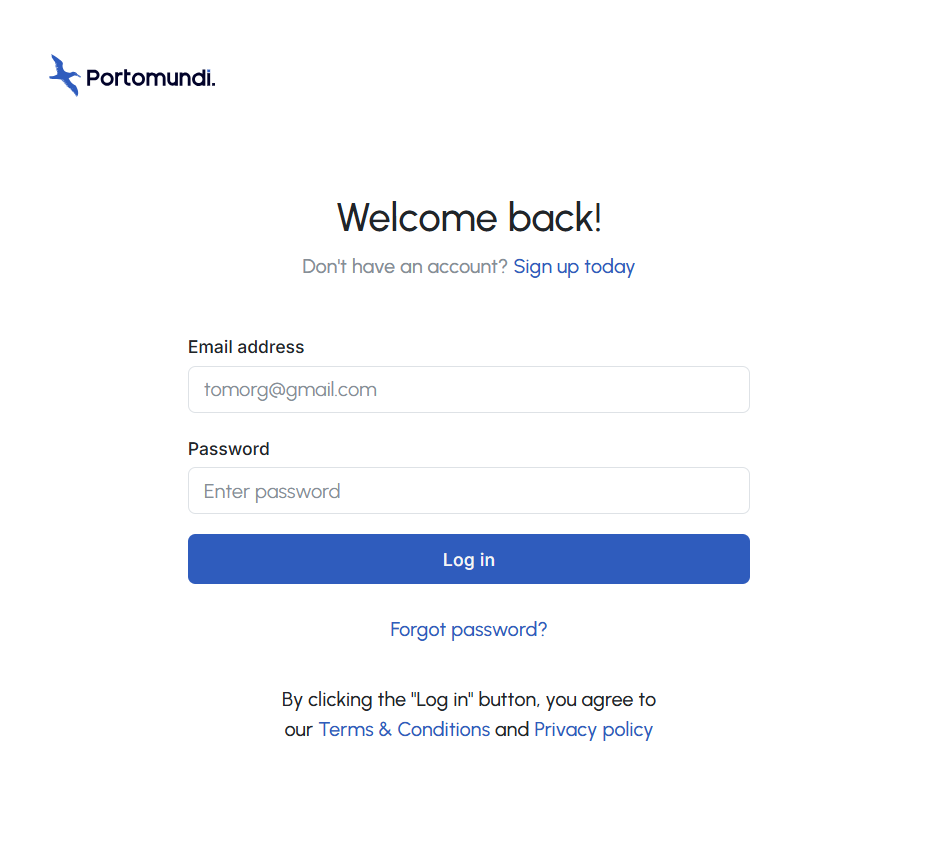Click the tomorg@gmail.com placeholder text
The image size is (932, 848).
[290, 390]
